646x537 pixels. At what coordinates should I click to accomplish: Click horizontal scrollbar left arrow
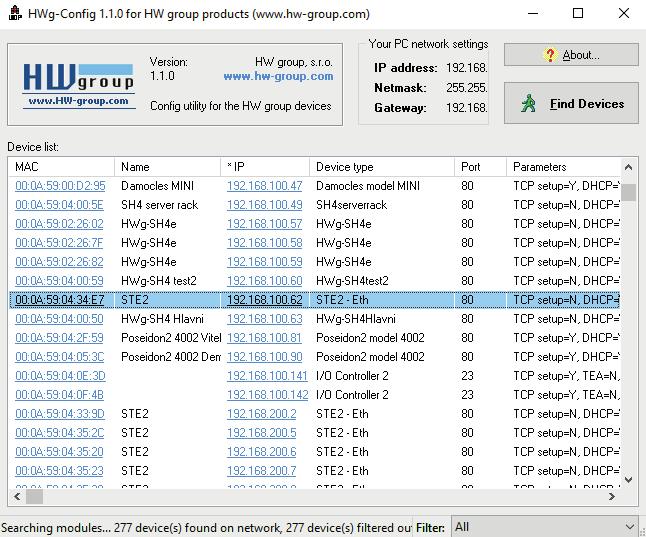pyautogui.click(x=17, y=497)
